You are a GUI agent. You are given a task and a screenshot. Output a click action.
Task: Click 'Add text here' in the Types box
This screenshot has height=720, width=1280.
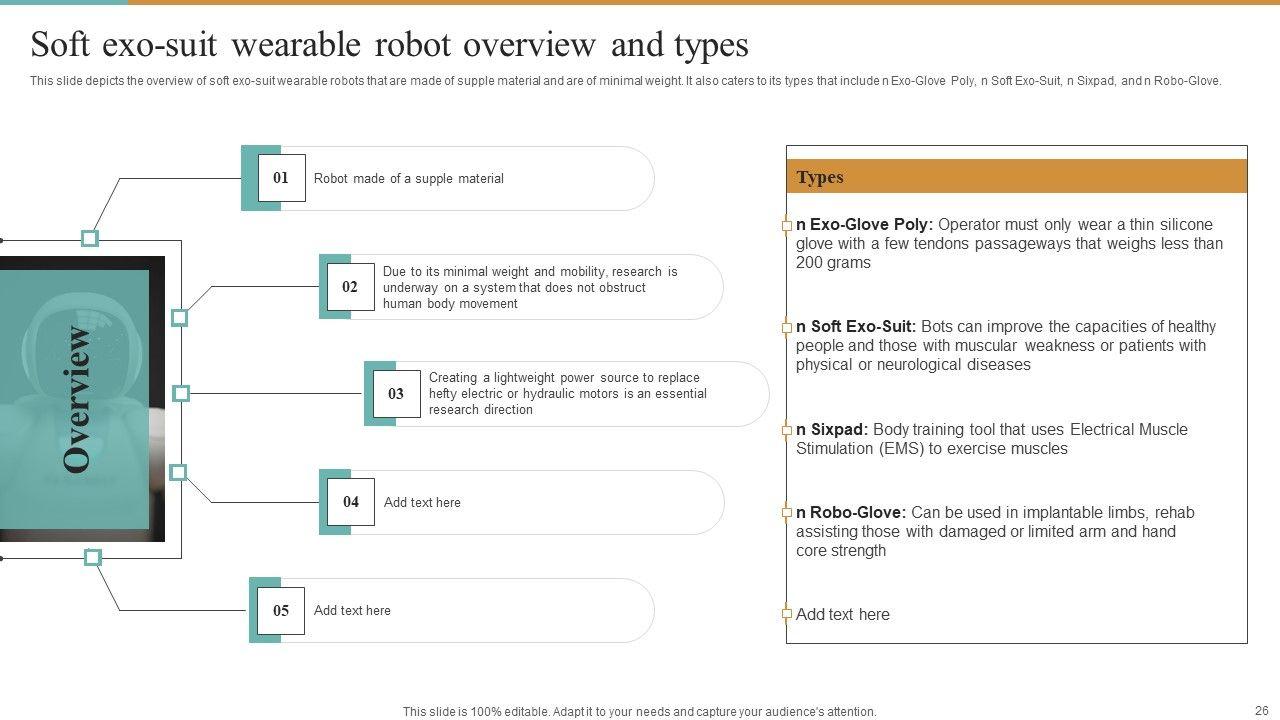(x=842, y=615)
